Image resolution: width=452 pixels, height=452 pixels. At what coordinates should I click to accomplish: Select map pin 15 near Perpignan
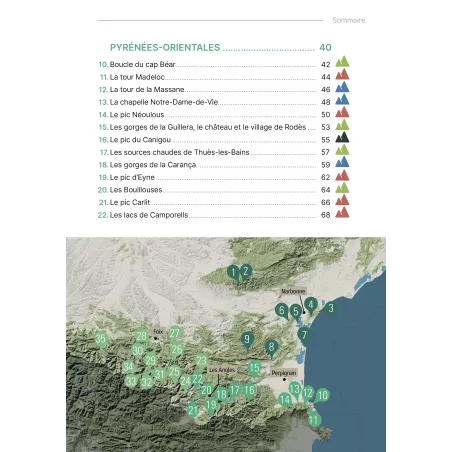(254, 369)
